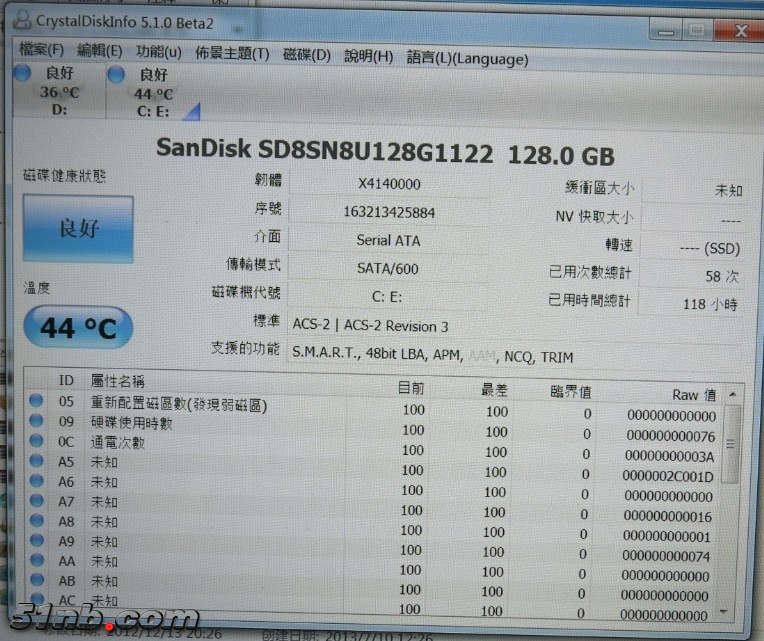Click the 44 °C temperature indicator
The width and height of the screenshot is (764, 641).
pos(78,327)
